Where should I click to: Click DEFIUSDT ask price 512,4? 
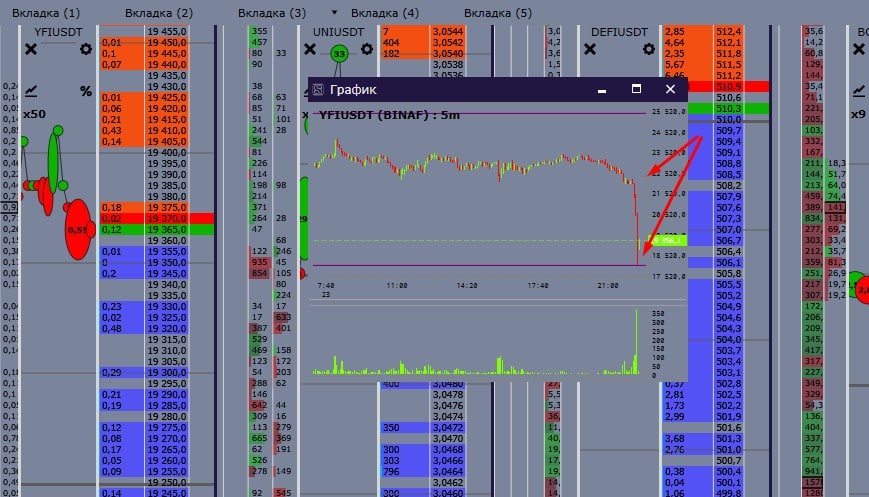click(x=728, y=32)
